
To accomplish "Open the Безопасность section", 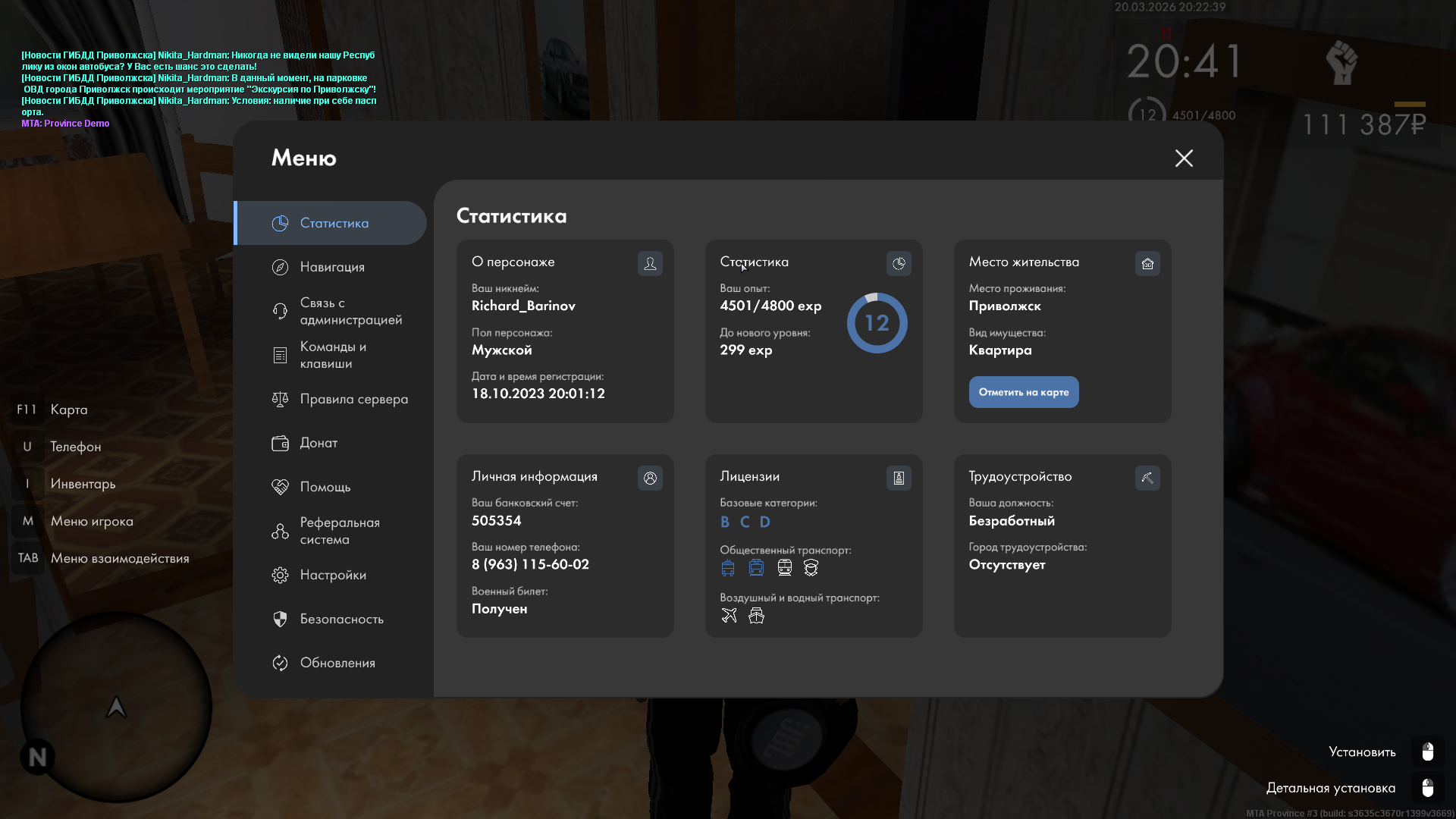I will [341, 619].
